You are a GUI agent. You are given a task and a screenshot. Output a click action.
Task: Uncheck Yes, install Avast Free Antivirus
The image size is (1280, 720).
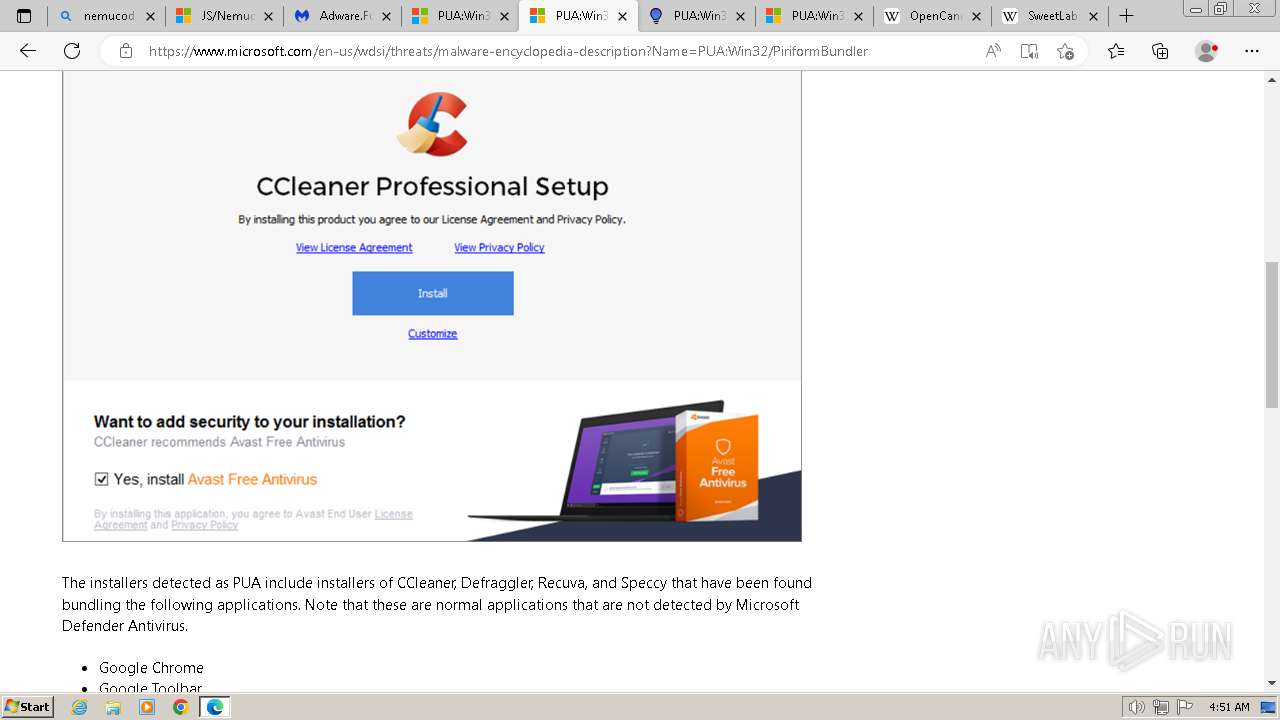101,480
